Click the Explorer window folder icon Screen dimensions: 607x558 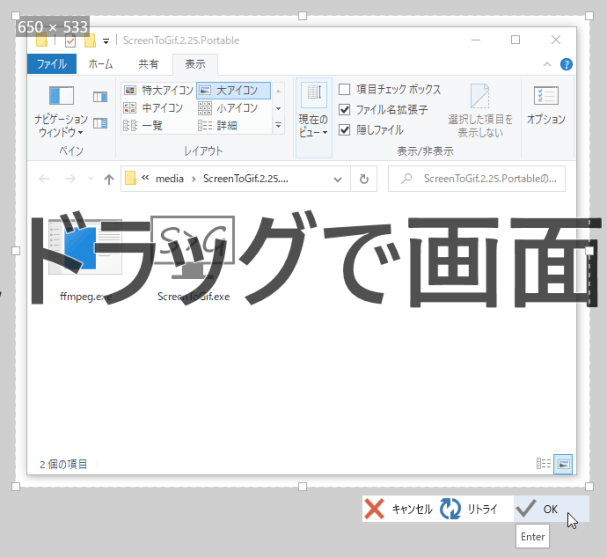pyautogui.click(x=41, y=40)
